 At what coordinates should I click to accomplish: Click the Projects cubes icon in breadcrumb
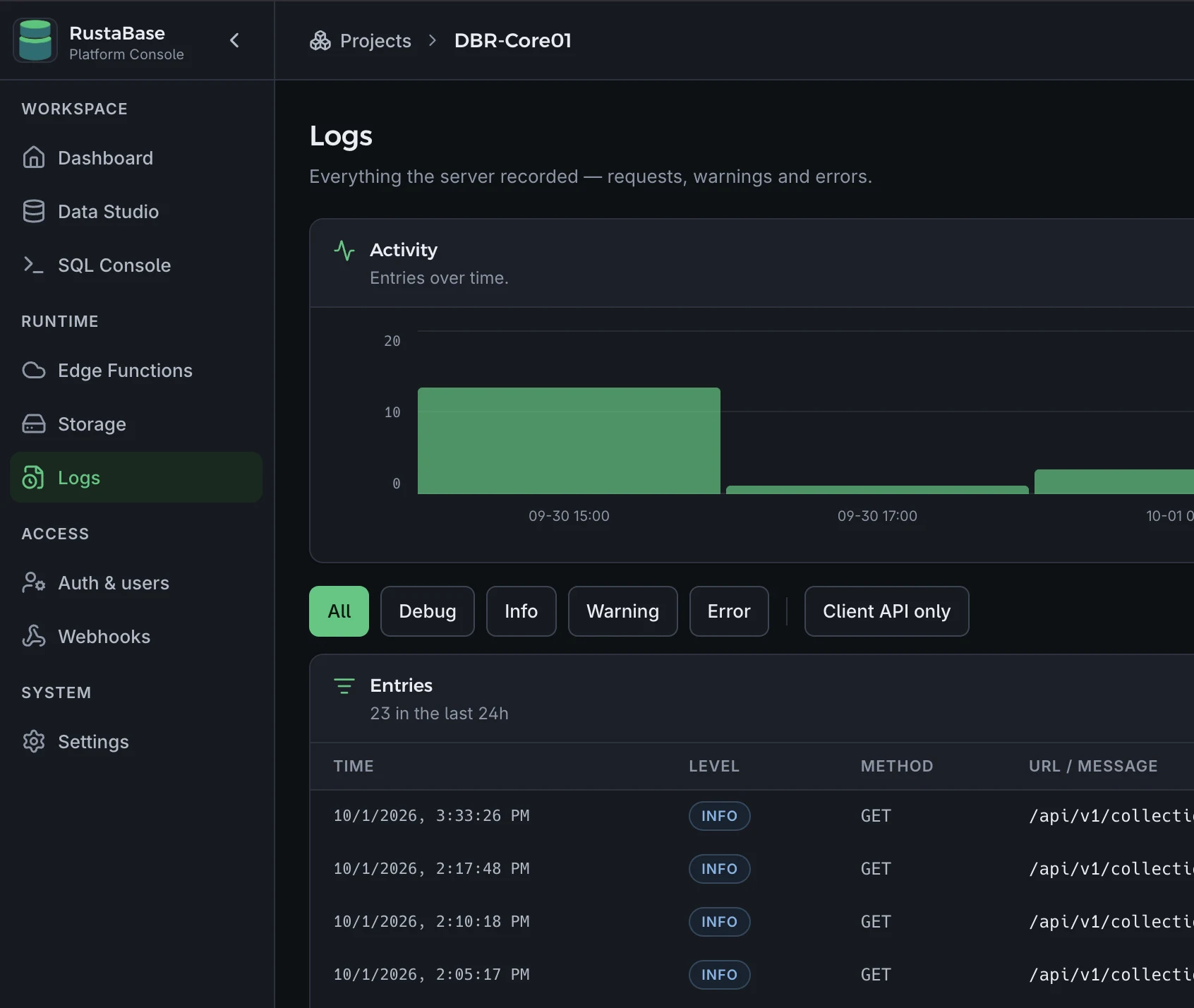point(320,41)
